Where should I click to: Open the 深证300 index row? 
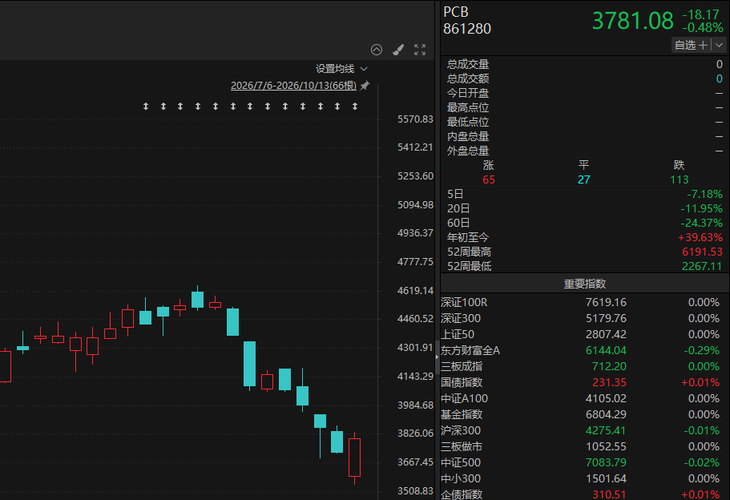(x=585, y=318)
